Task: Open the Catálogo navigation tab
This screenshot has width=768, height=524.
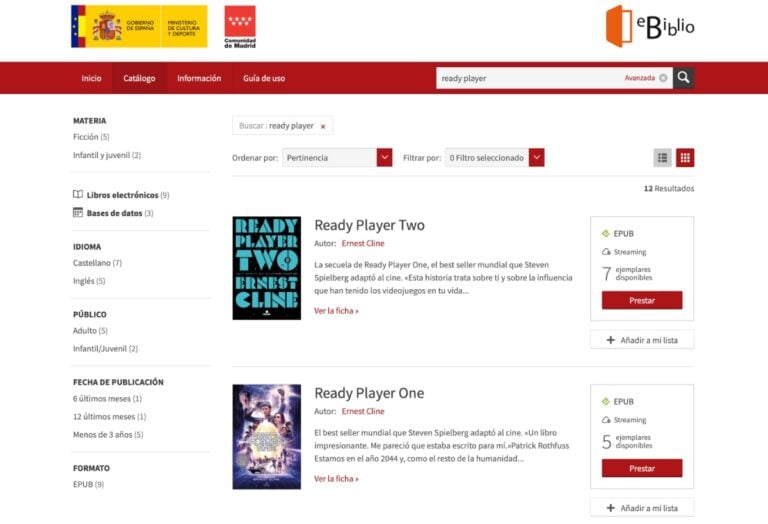Action: (x=139, y=78)
